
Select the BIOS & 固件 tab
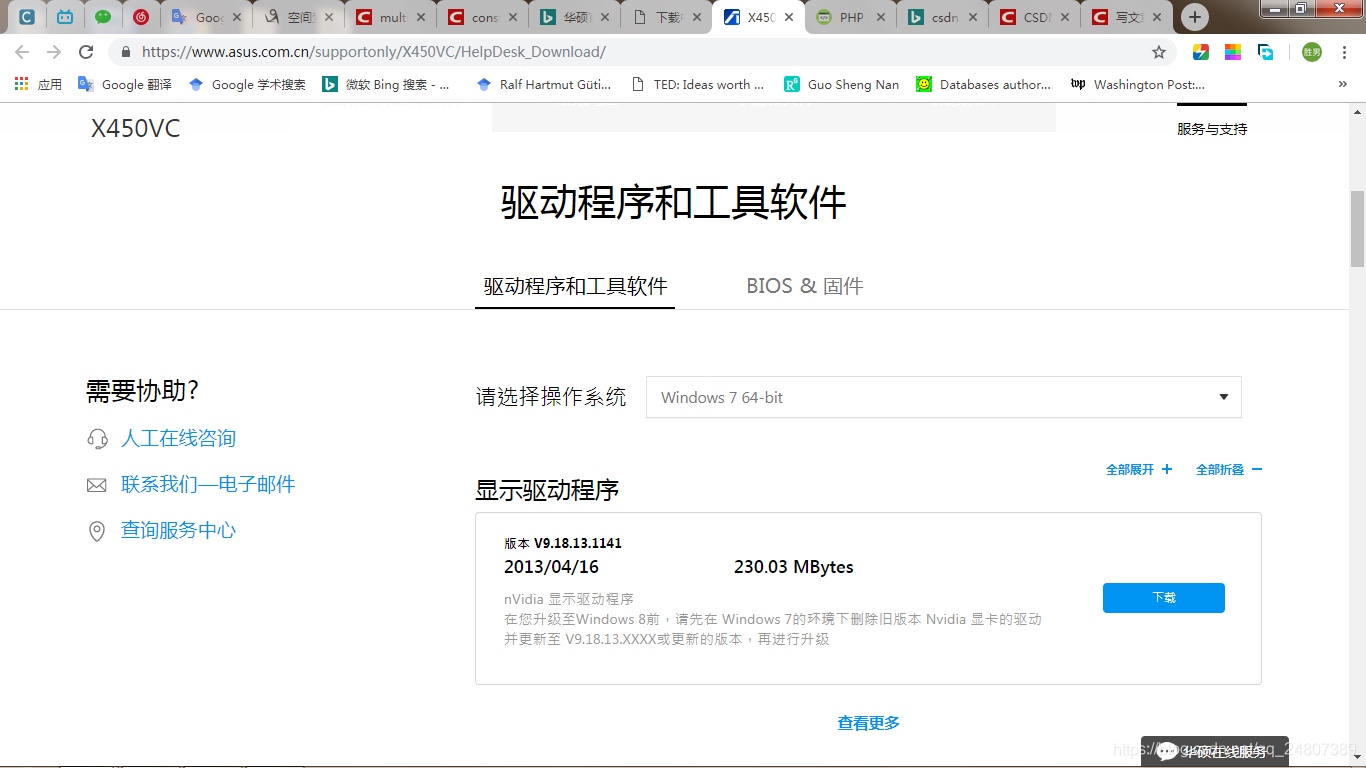pyautogui.click(x=805, y=286)
